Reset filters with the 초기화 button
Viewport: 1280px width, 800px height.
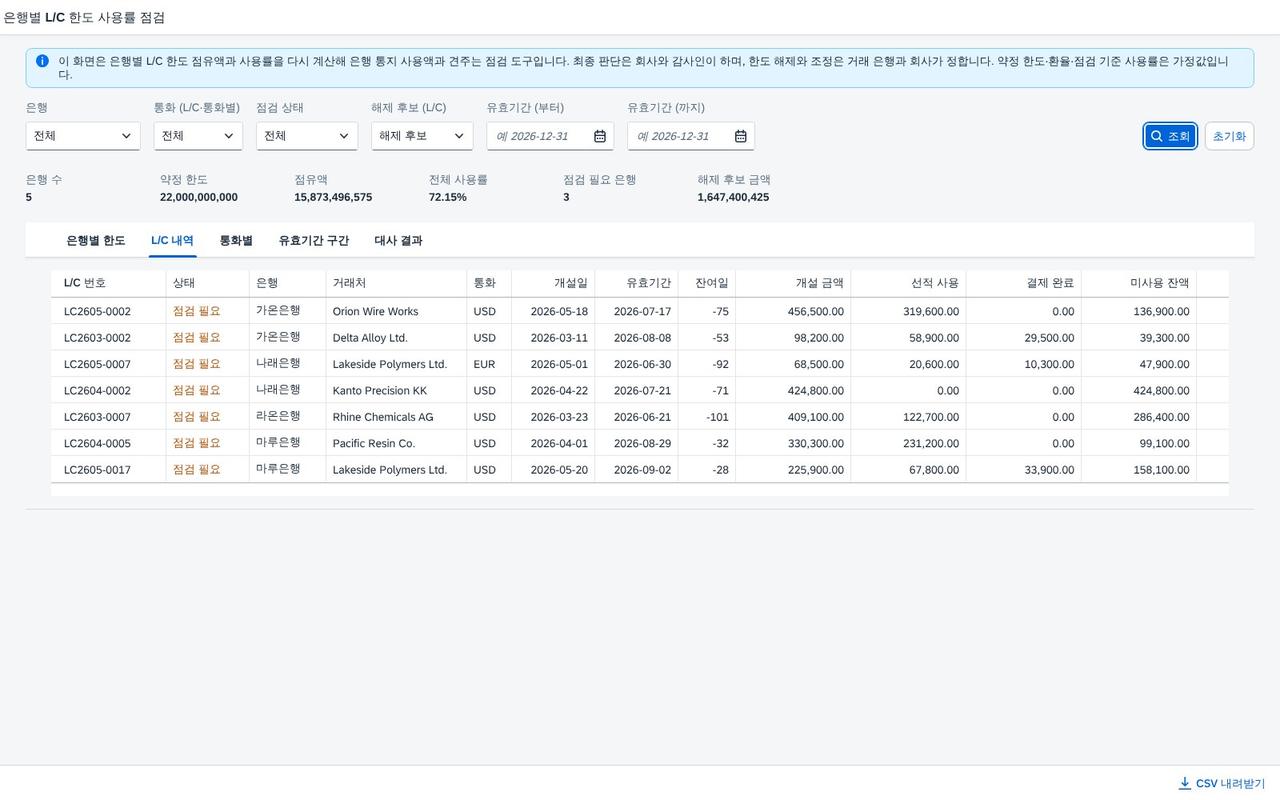tap(1229, 136)
